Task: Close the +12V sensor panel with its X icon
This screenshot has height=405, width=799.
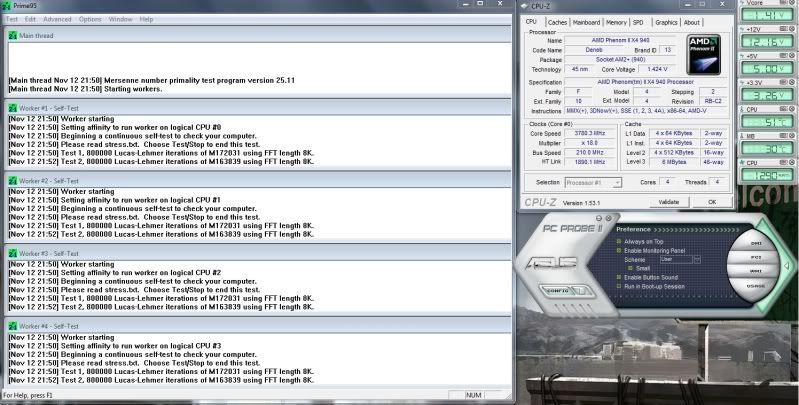Action: (792, 29)
